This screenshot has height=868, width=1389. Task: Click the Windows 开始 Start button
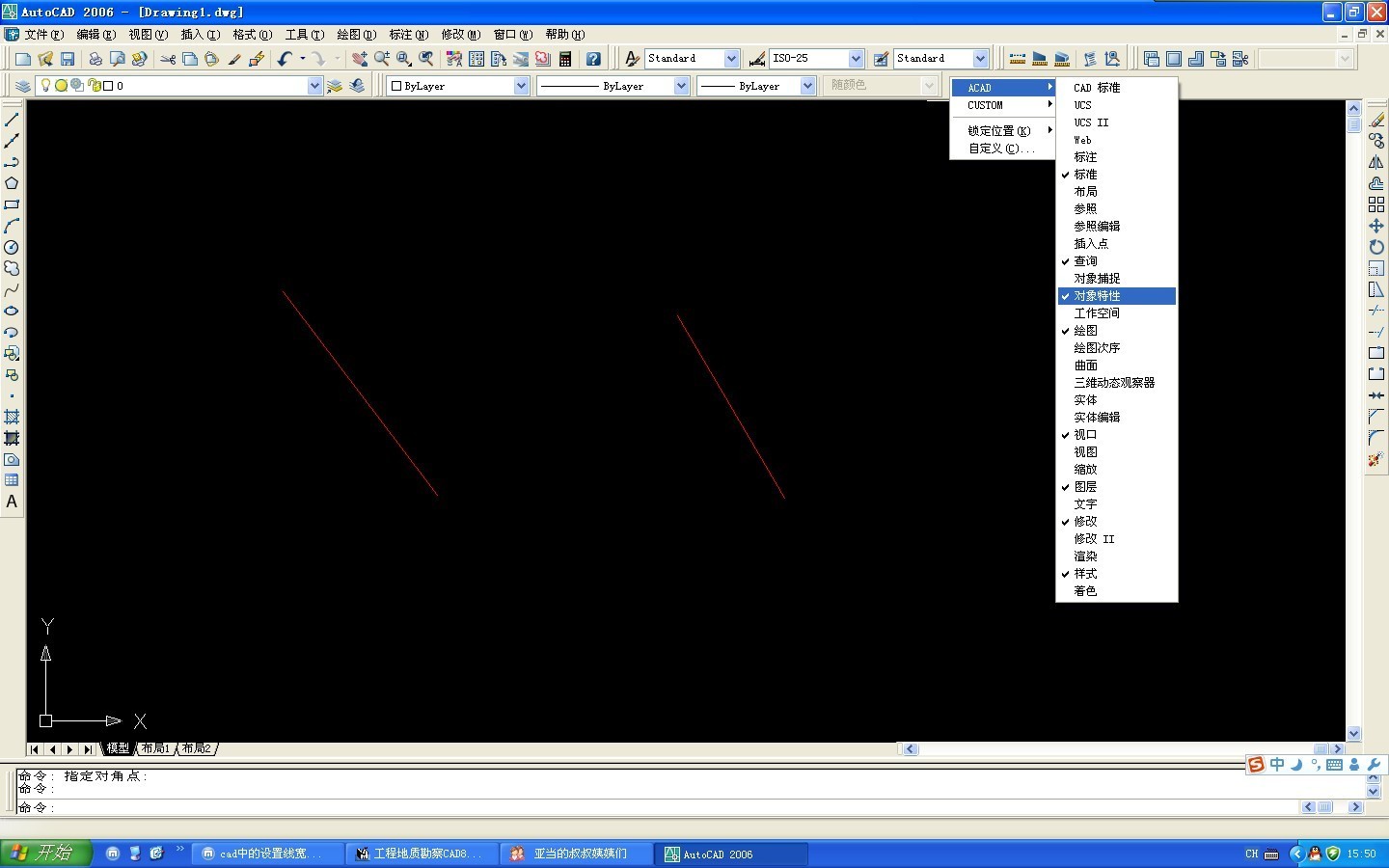(x=44, y=854)
